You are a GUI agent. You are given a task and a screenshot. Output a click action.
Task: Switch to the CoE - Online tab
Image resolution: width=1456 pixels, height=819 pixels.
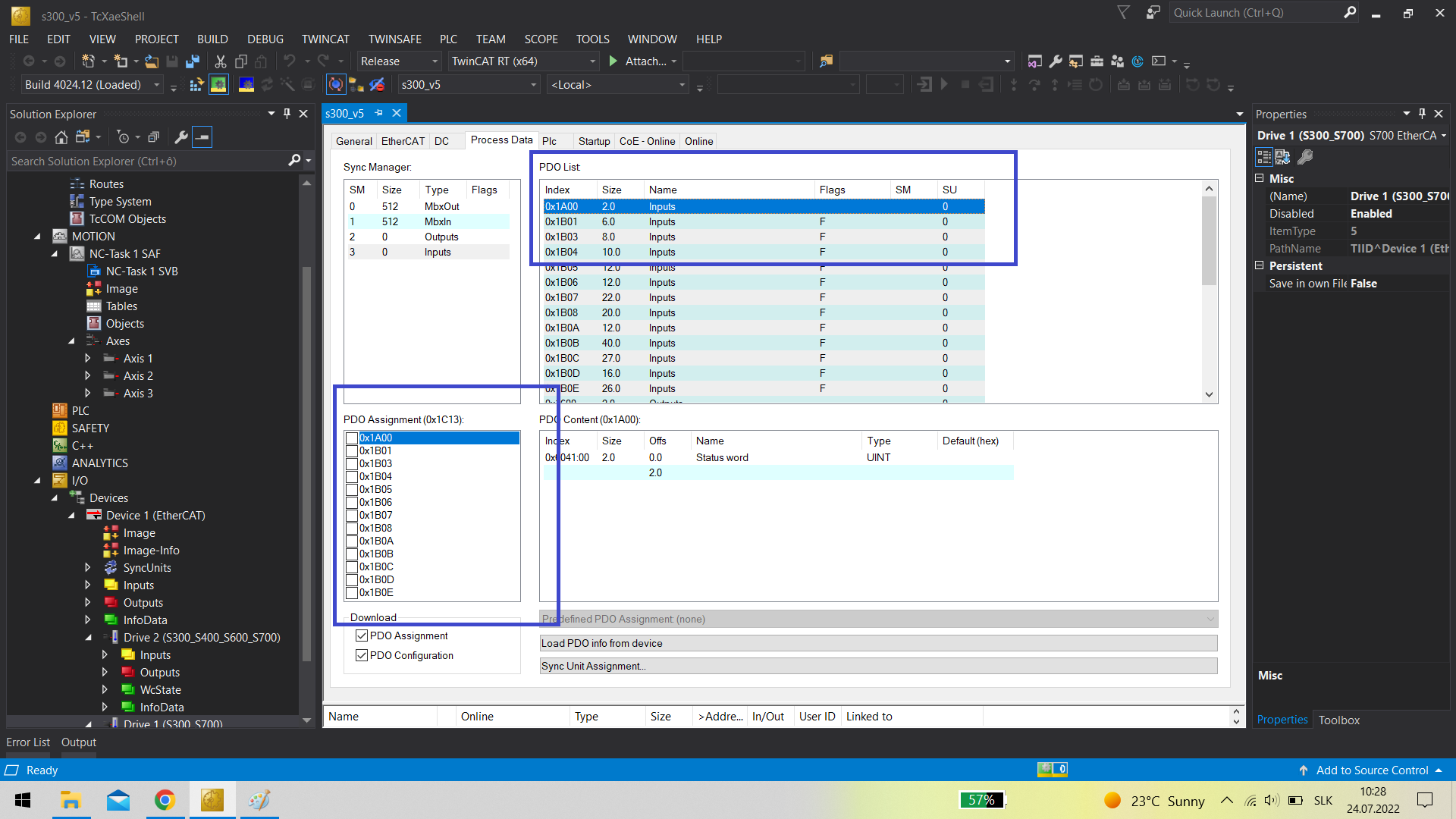[x=647, y=141]
